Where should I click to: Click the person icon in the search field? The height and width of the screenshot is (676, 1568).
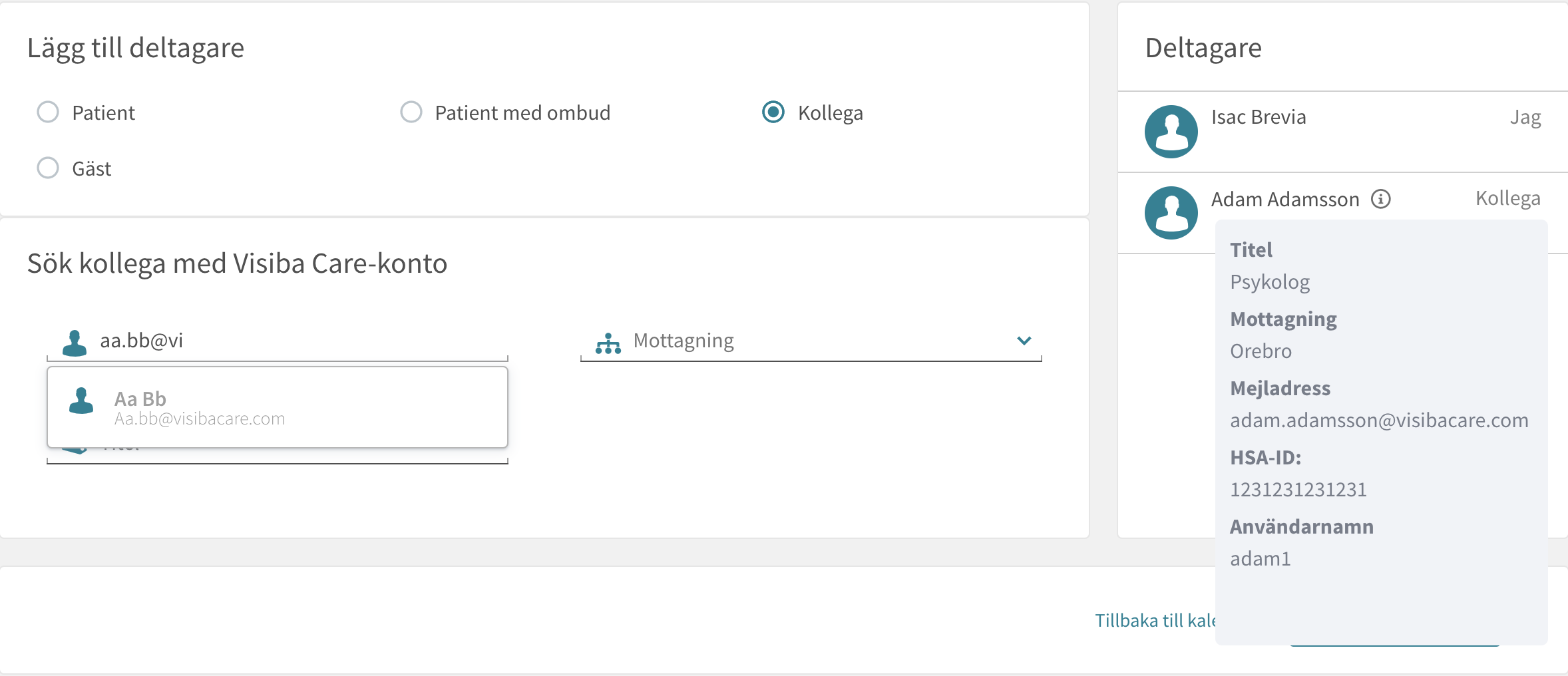(75, 342)
